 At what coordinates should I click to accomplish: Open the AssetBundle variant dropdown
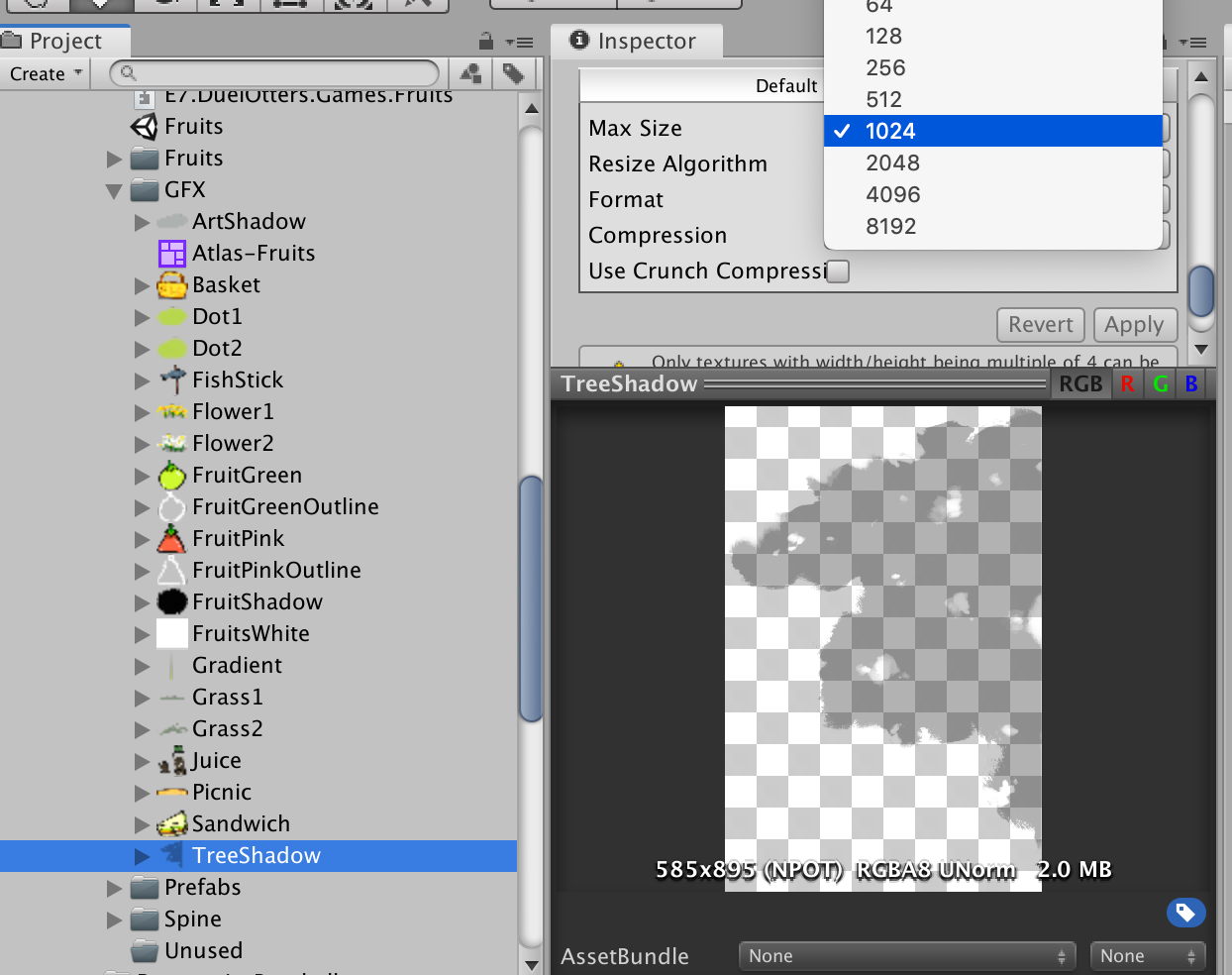click(1148, 956)
